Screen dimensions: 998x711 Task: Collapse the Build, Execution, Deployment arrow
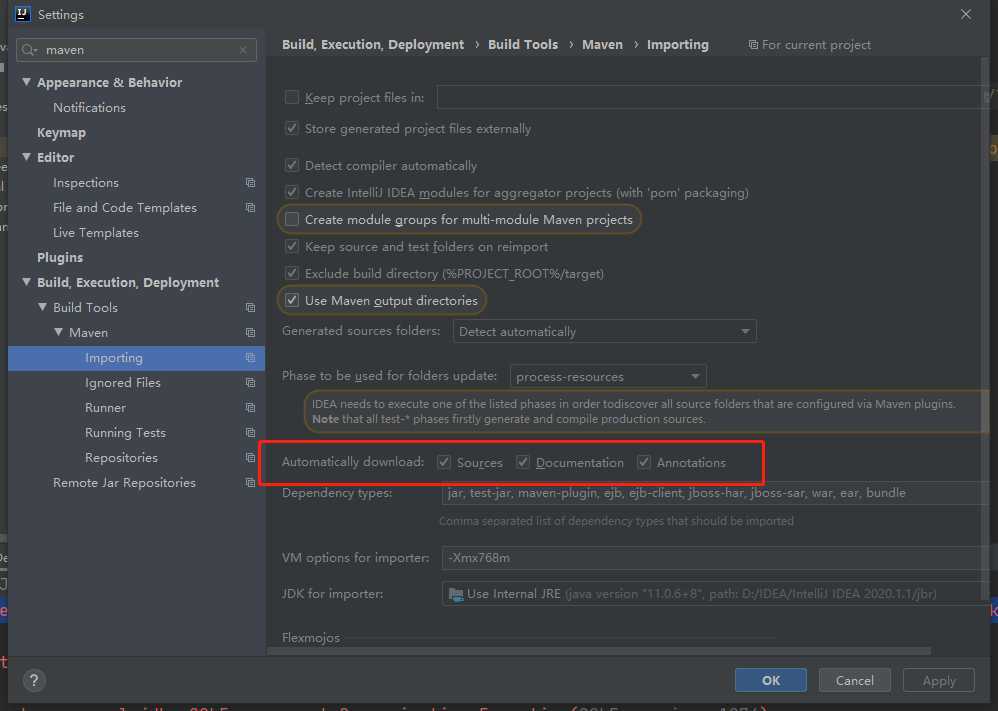(x=26, y=282)
